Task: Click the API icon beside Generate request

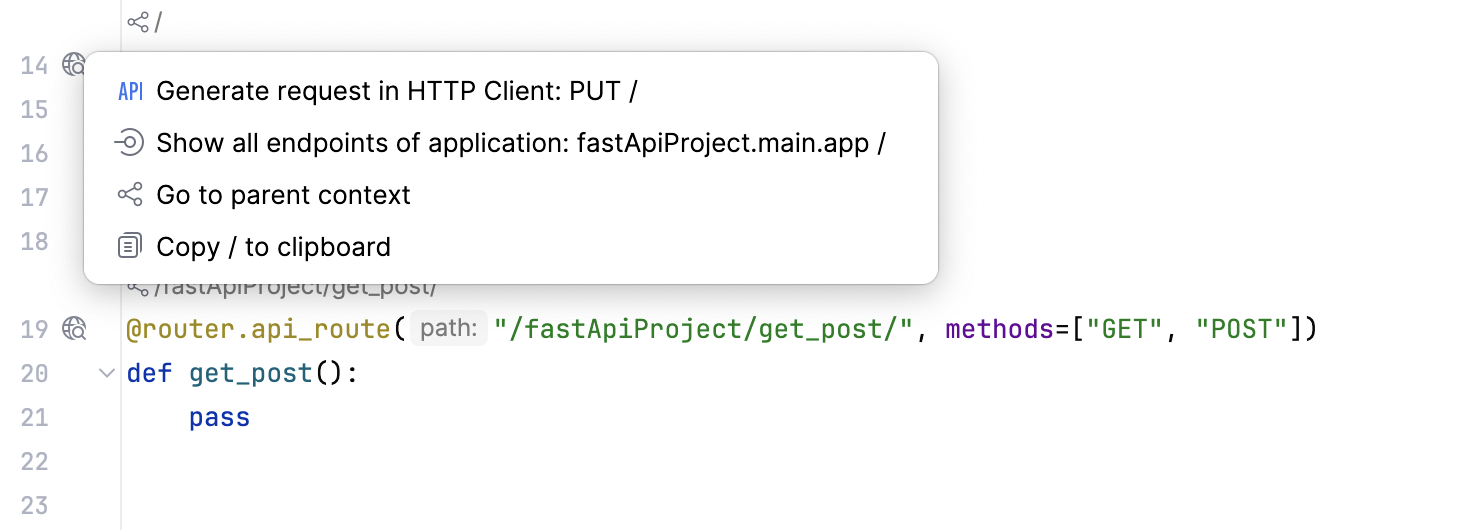Action: point(130,92)
